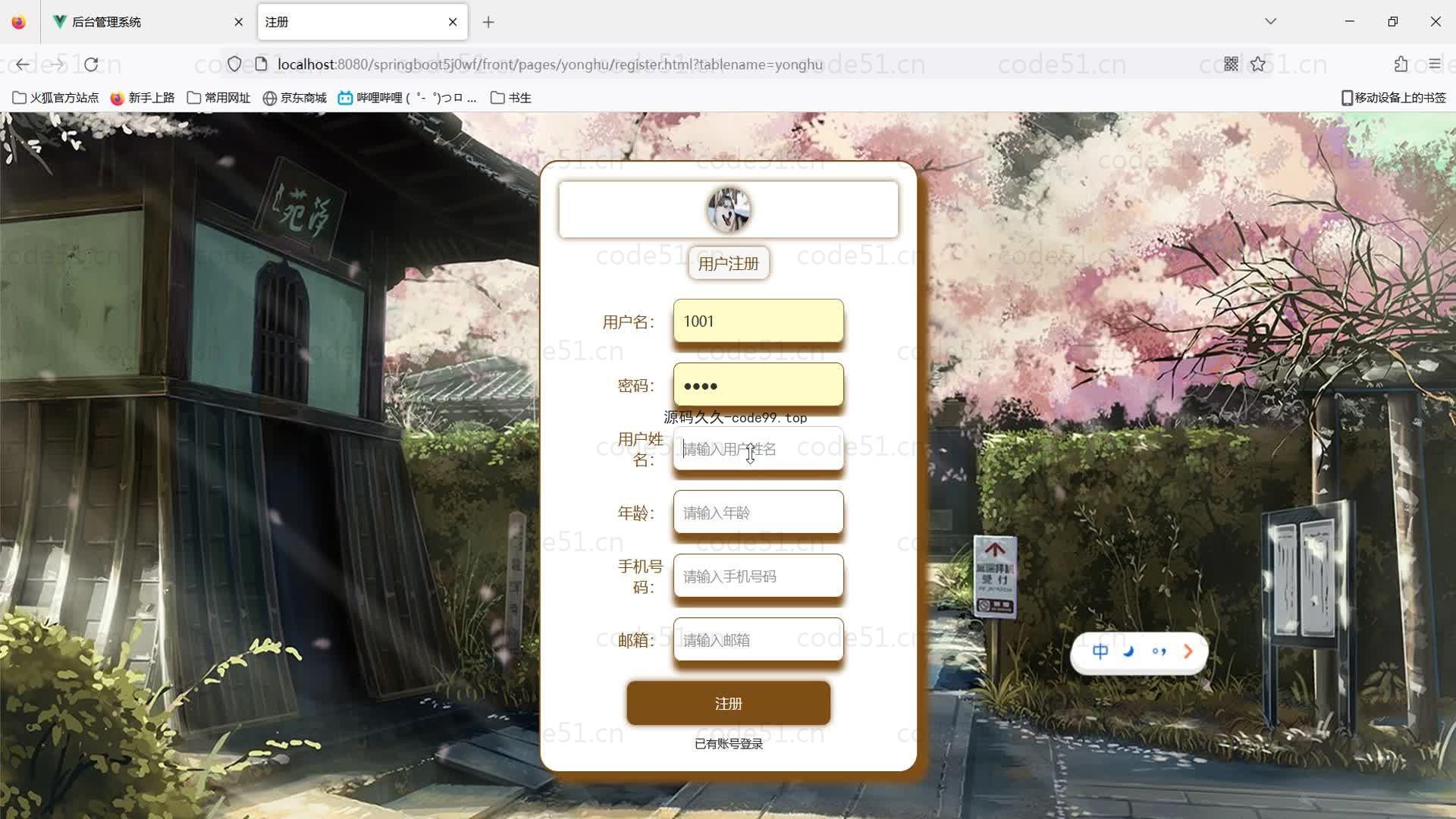
Task: Follow the 已有账号登录 link
Action: click(729, 744)
